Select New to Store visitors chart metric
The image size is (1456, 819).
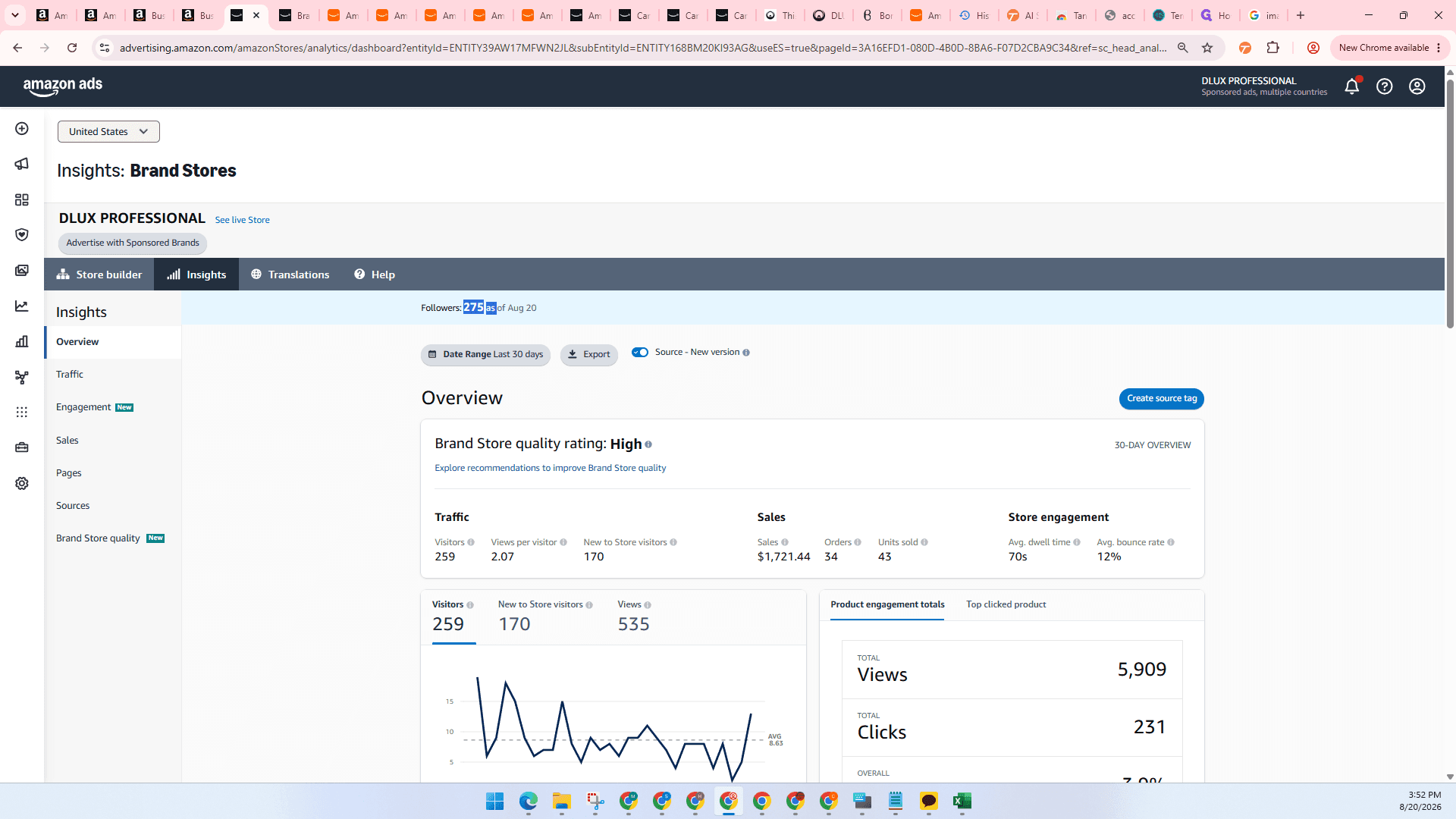pos(545,617)
